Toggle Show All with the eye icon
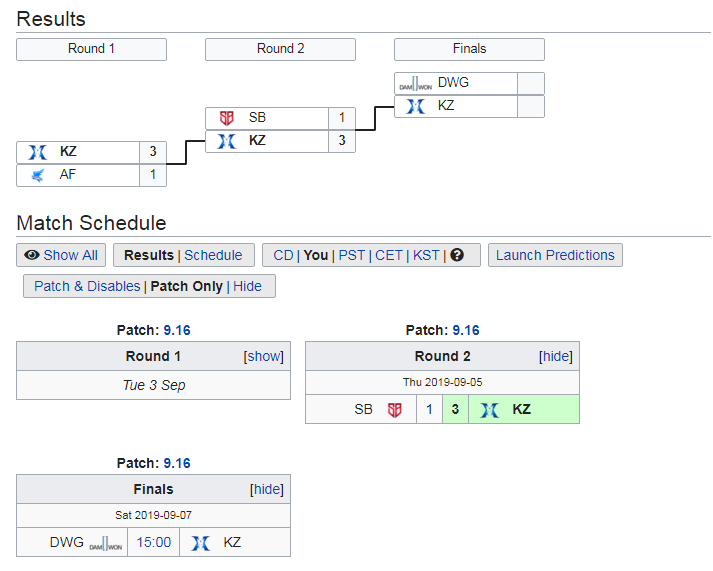The image size is (713, 571). point(61,255)
